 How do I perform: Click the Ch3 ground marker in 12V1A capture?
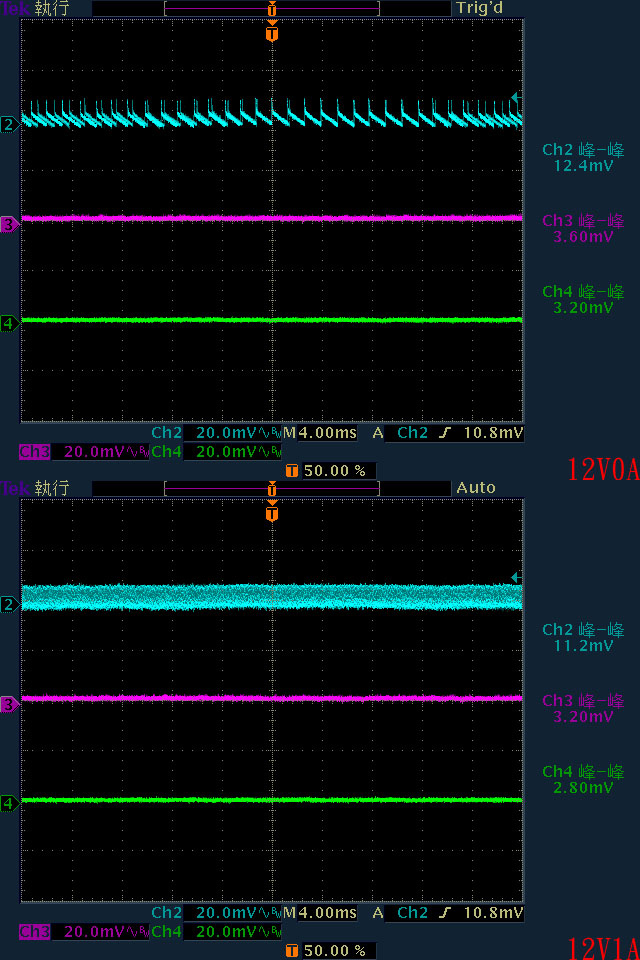9,705
